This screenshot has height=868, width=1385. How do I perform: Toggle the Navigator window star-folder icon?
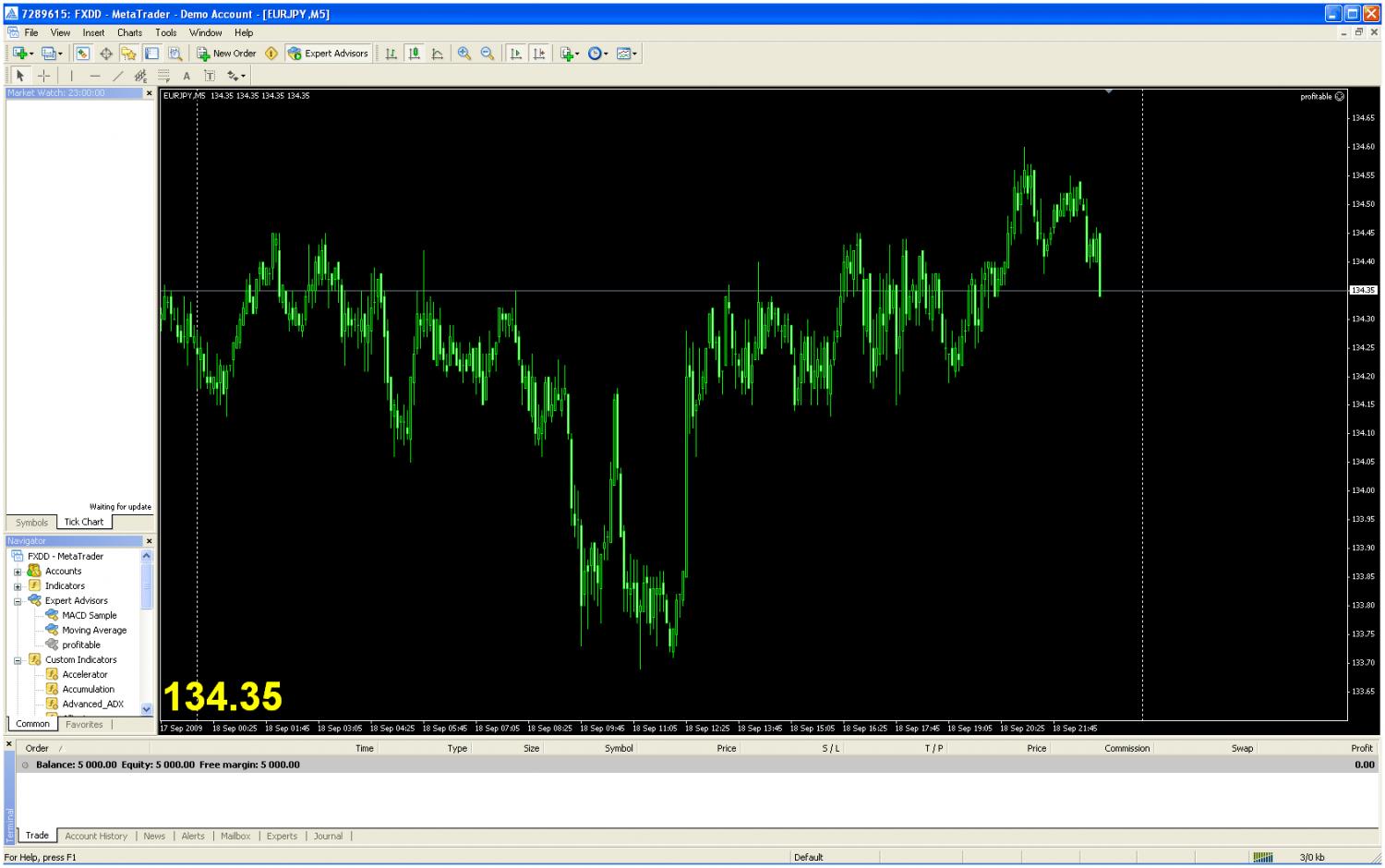click(x=129, y=54)
